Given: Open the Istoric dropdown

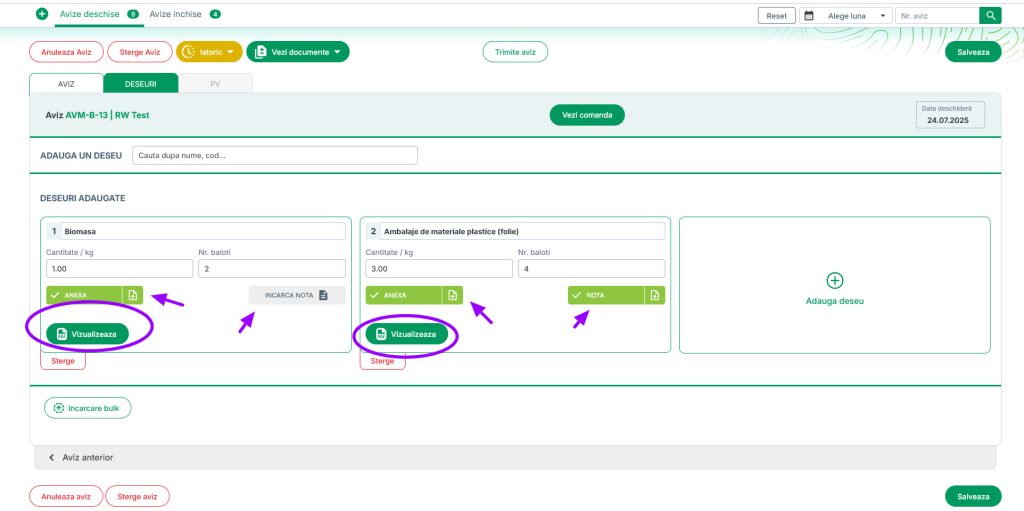Looking at the screenshot, I should point(209,52).
